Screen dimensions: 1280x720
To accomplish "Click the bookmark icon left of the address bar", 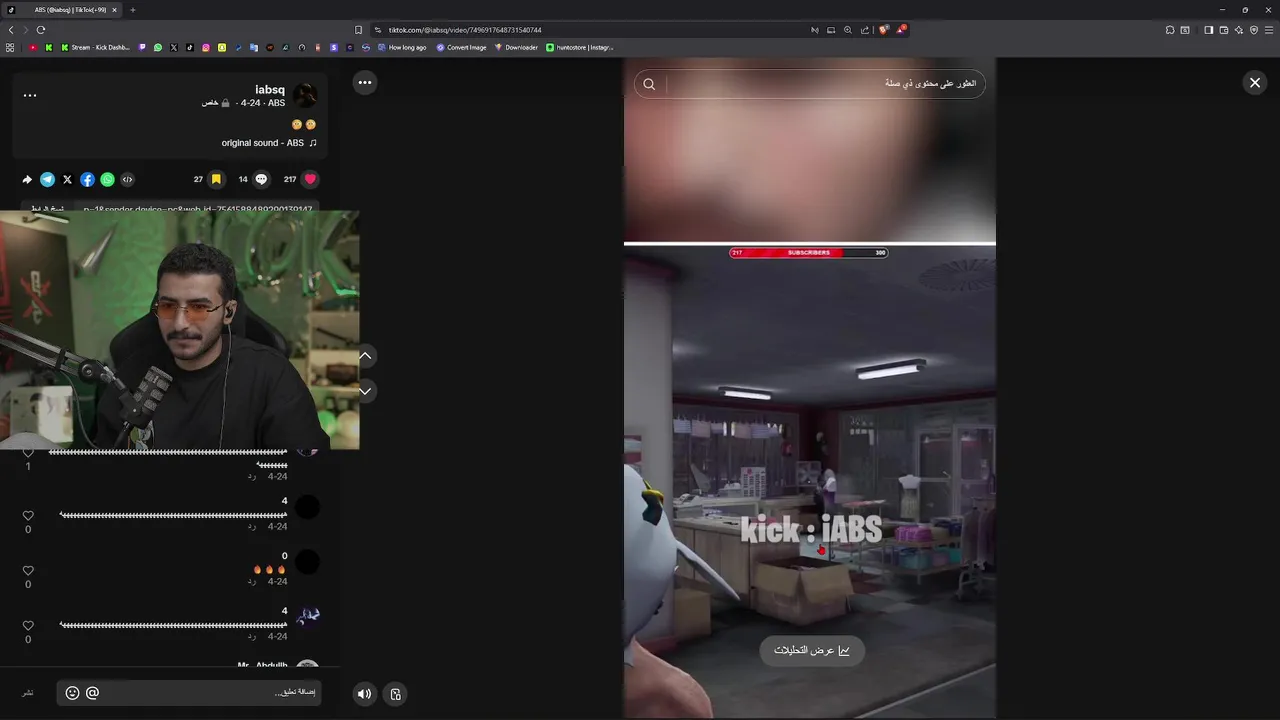I will click(x=358, y=30).
